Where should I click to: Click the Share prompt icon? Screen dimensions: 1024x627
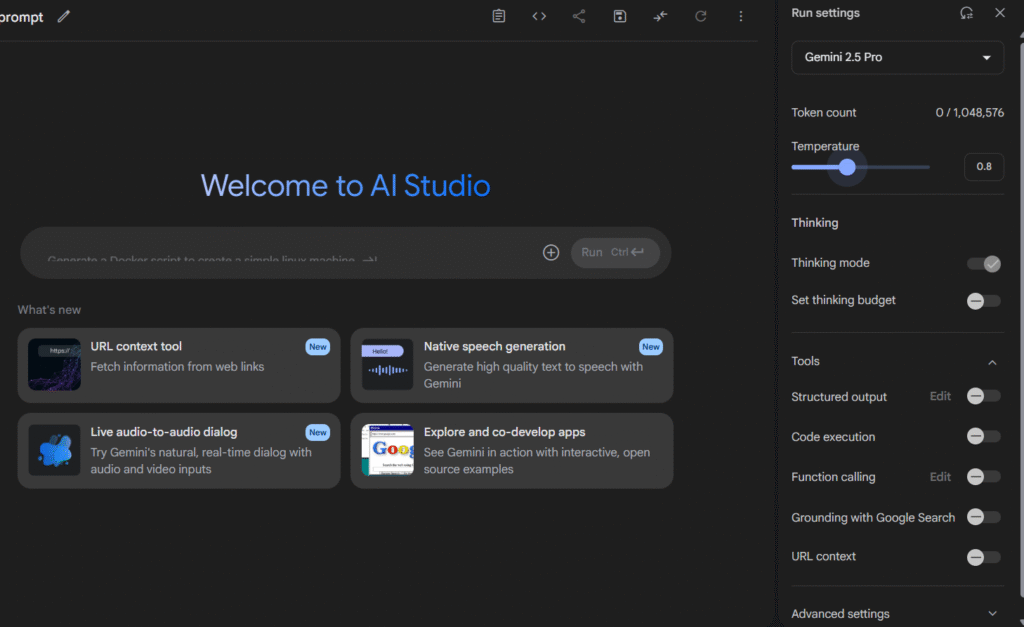[579, 16]
